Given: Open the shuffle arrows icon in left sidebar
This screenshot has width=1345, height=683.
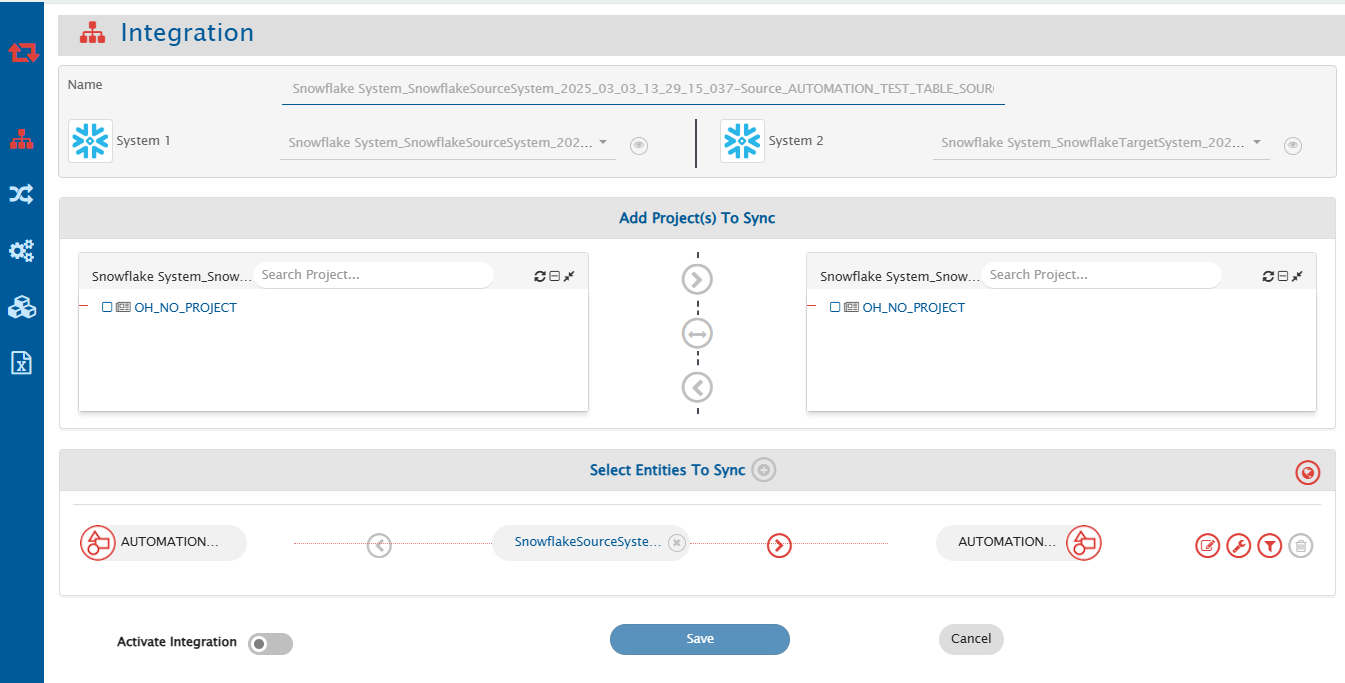Looking at the screenshot, I should click(21, 195).
